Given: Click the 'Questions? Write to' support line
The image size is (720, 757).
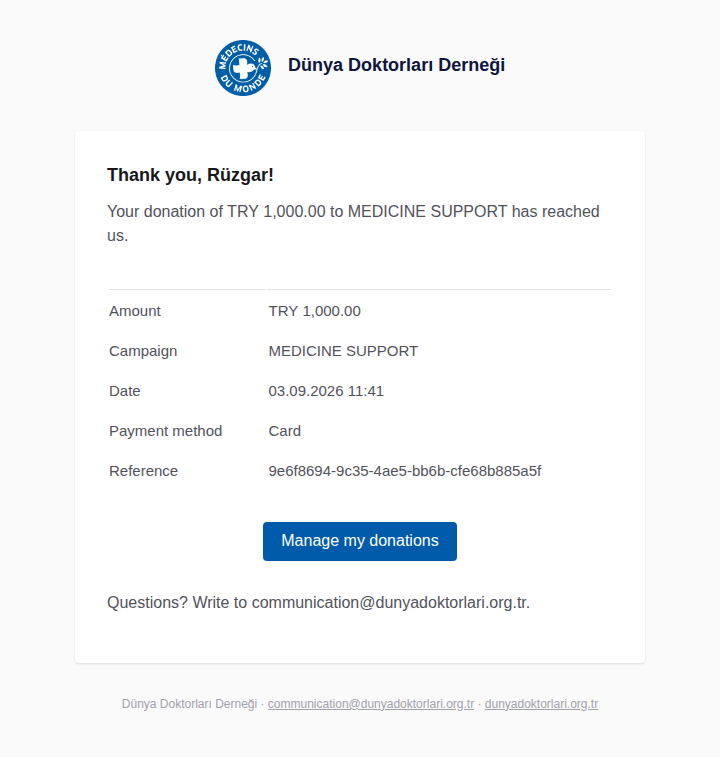Looking at the screenshot, I should pos(318,603).
